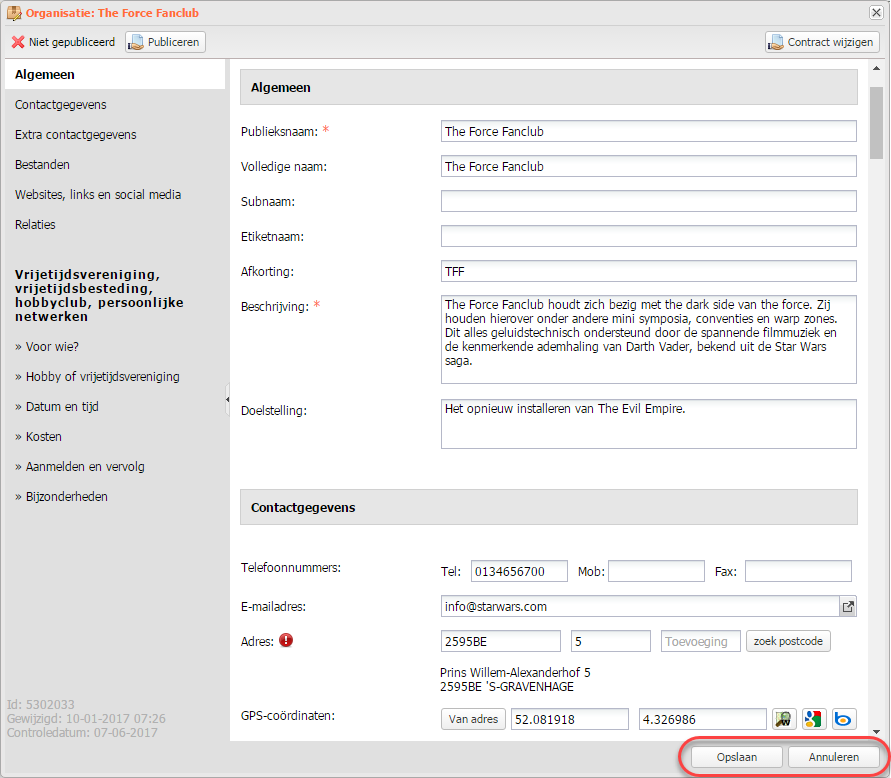Cancel with the Annuleren button
This screenshot has width=891, height=778.
pos(834,757)
